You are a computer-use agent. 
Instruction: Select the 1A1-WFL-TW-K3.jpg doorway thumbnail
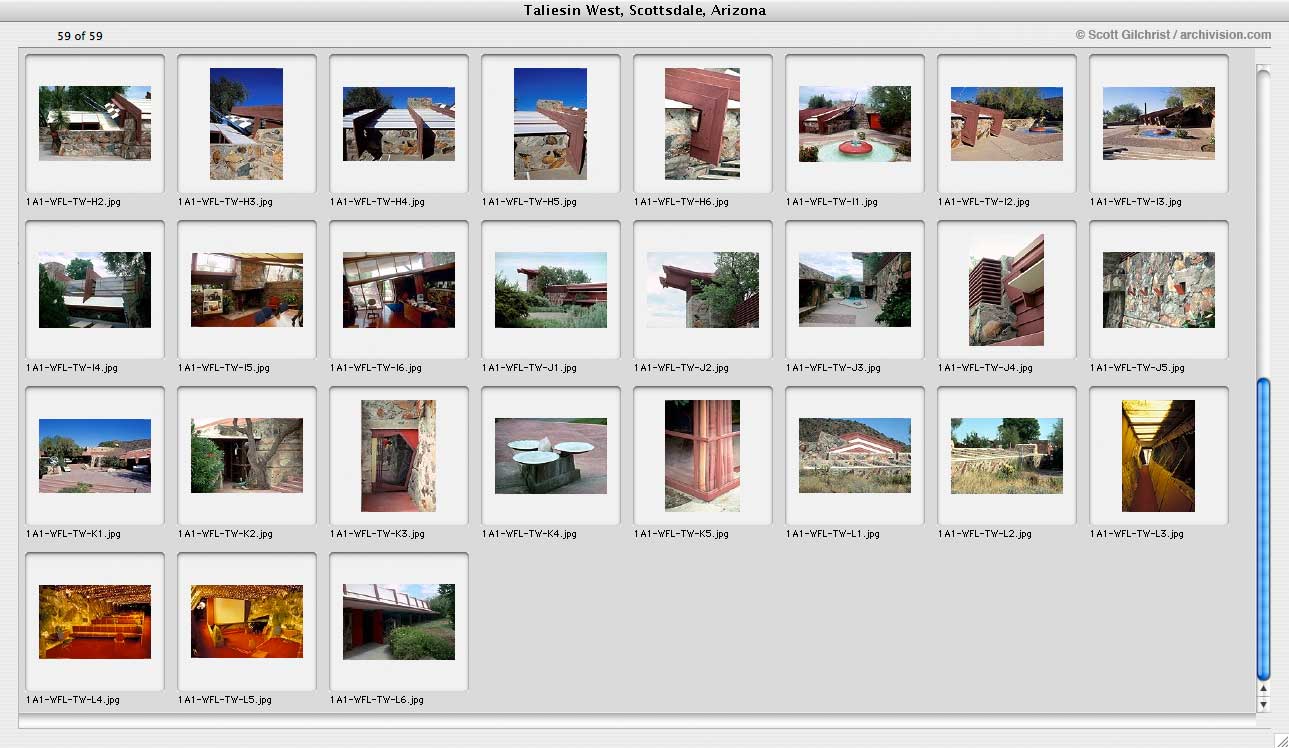(399, 456)
